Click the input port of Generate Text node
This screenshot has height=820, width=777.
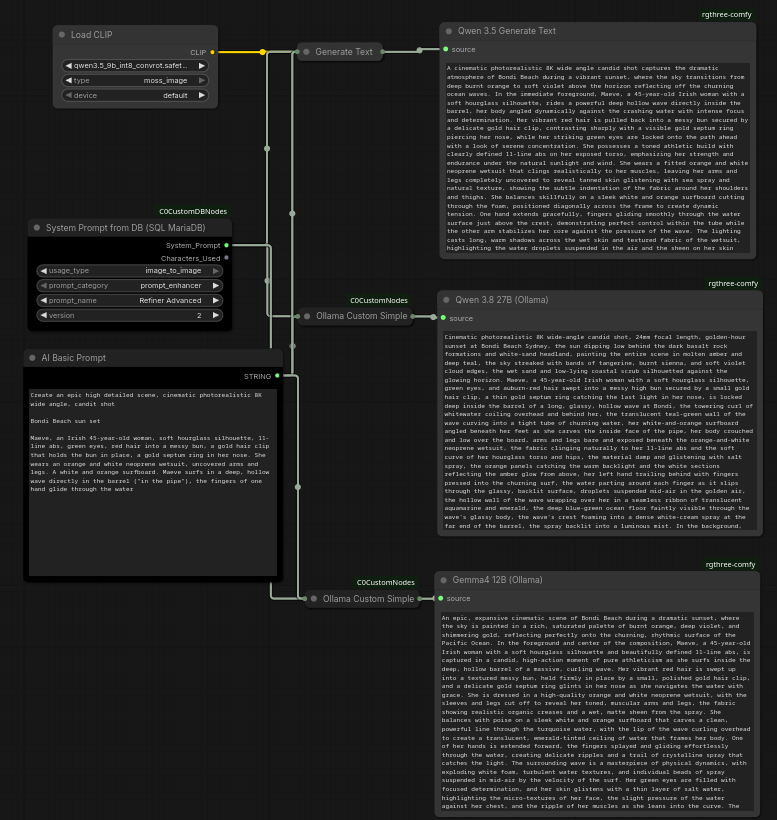[x=297, y=52]
